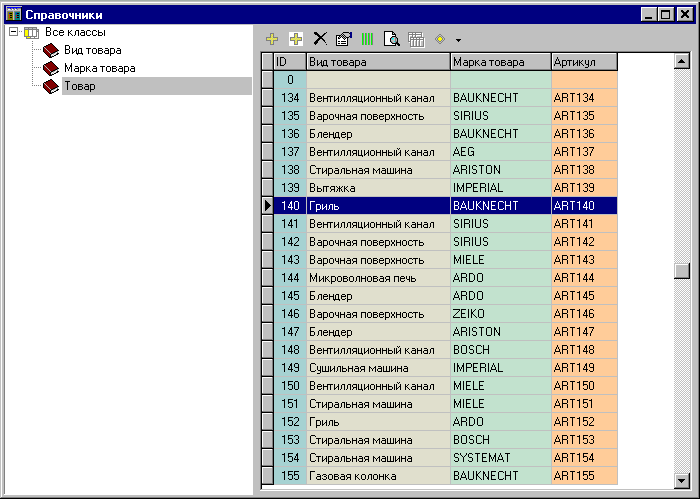Screen dimensions: 700x499
Task: Click the scrollbar up arrow
Action: (x=682, y=61)
